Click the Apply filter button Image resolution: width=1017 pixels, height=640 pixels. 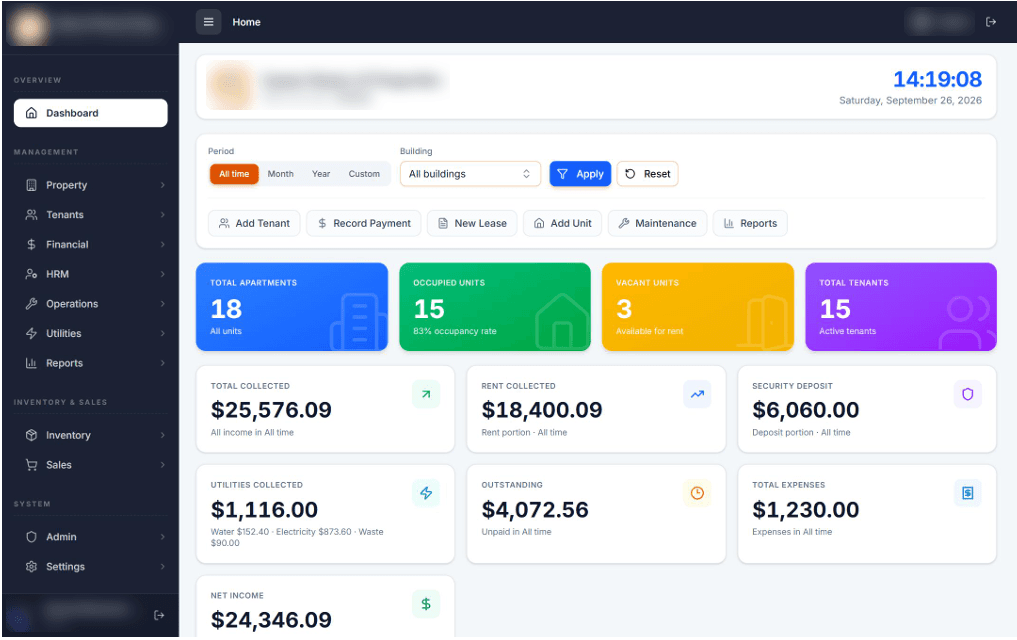580,174
